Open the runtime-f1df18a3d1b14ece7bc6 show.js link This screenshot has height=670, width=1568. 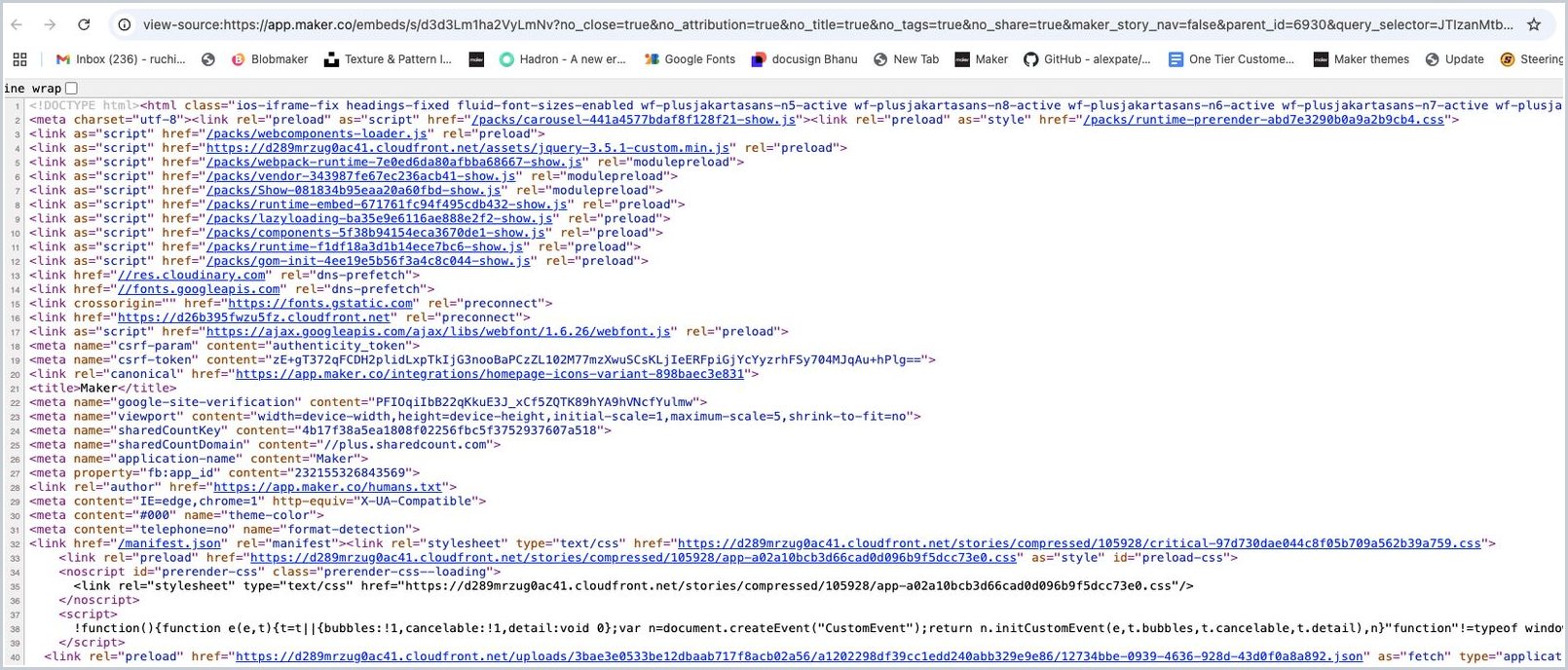click(x=365, y=246)
